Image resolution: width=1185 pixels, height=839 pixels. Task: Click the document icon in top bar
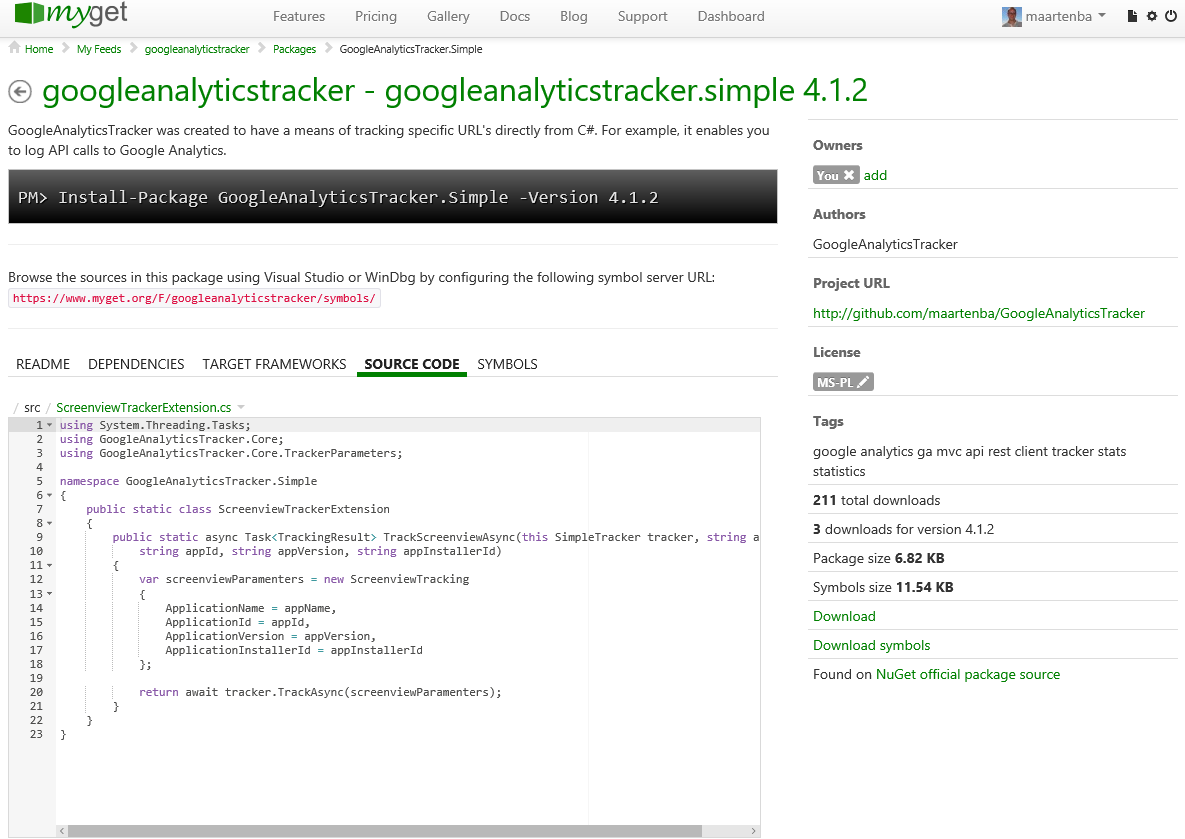(1131, 16)
